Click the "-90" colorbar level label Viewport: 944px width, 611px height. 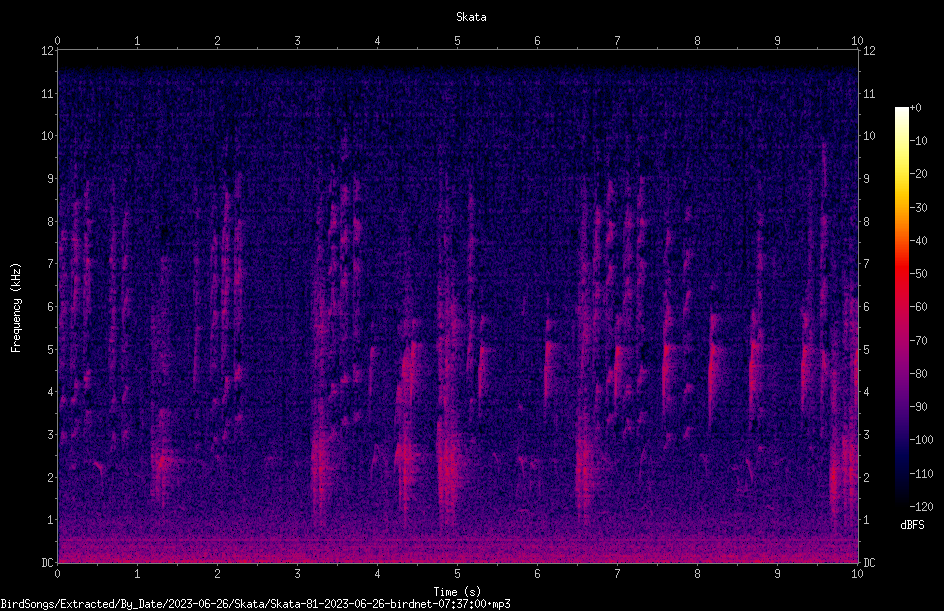(x=919, y=407)
